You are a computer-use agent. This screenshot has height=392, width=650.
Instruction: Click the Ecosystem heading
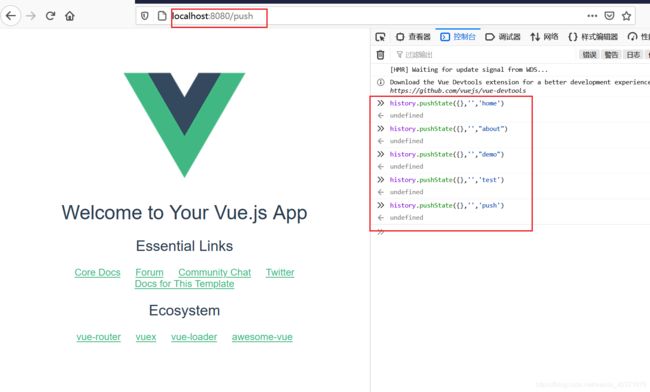[184, 310]
